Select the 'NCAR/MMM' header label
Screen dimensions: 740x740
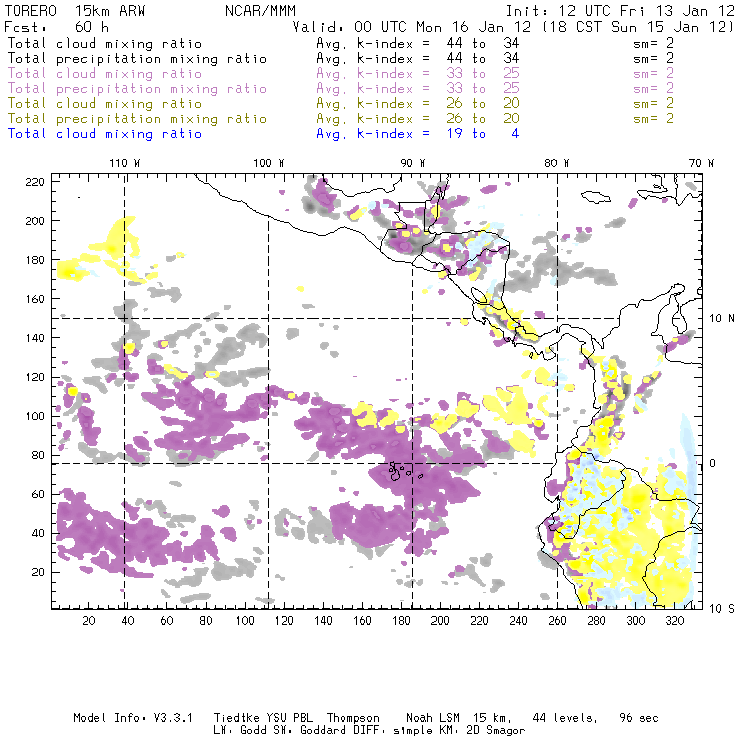click(x=260, y=11)
